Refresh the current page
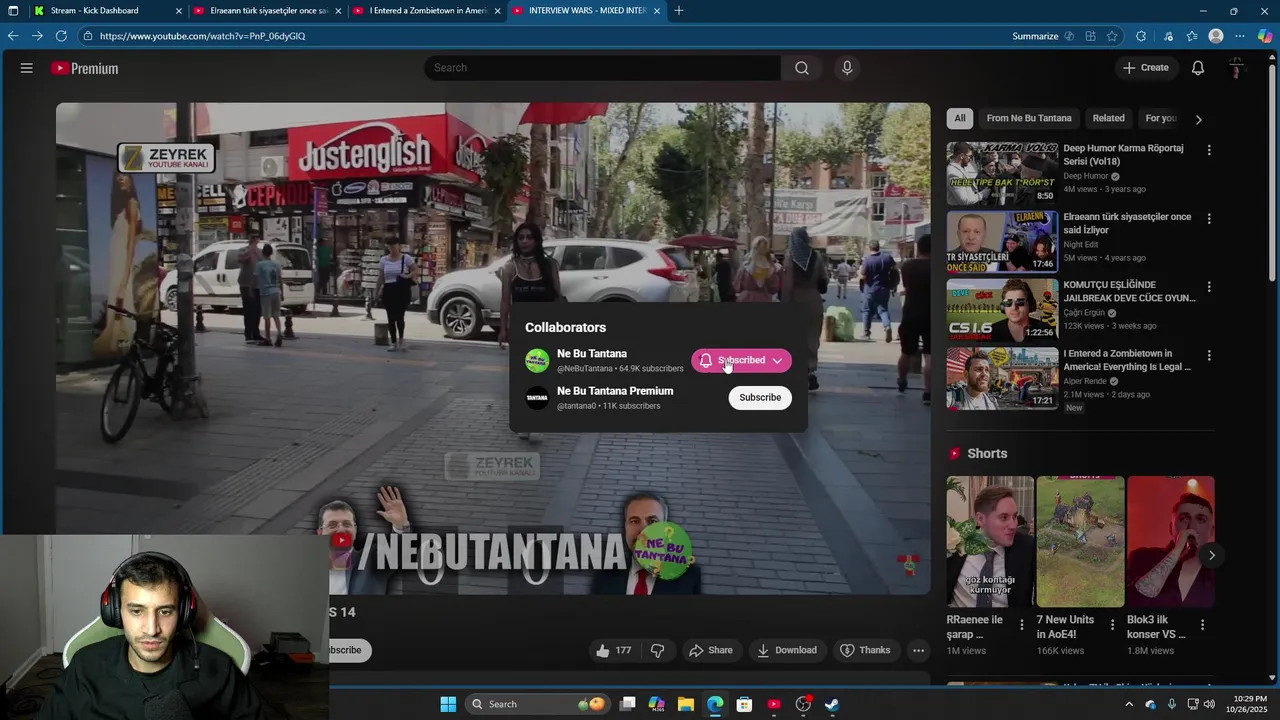The image size is (1280, 720). pos(61,36)
